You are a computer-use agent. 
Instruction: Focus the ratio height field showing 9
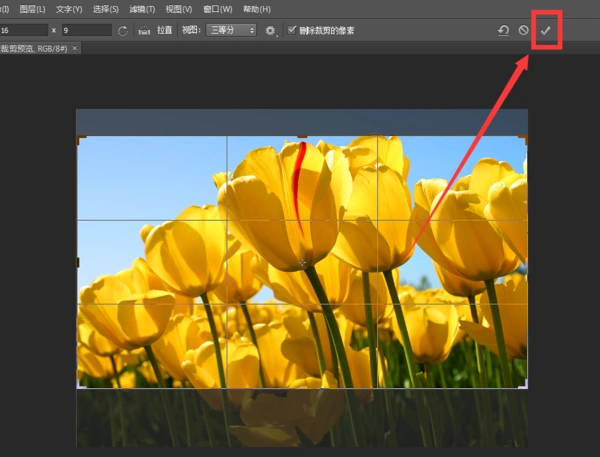point(87,30)
